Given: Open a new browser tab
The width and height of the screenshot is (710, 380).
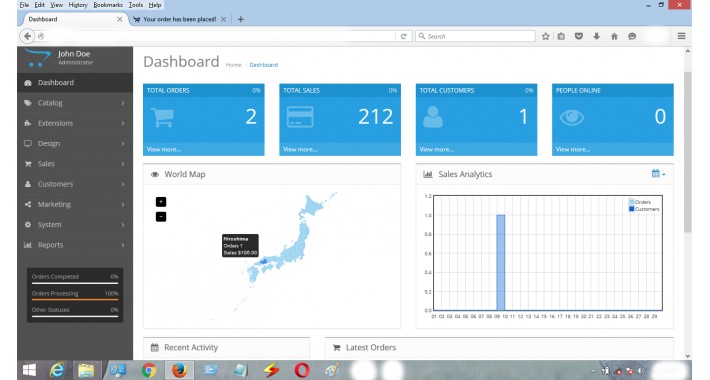Looking at the screenshot, I should [x=241, y=19].
